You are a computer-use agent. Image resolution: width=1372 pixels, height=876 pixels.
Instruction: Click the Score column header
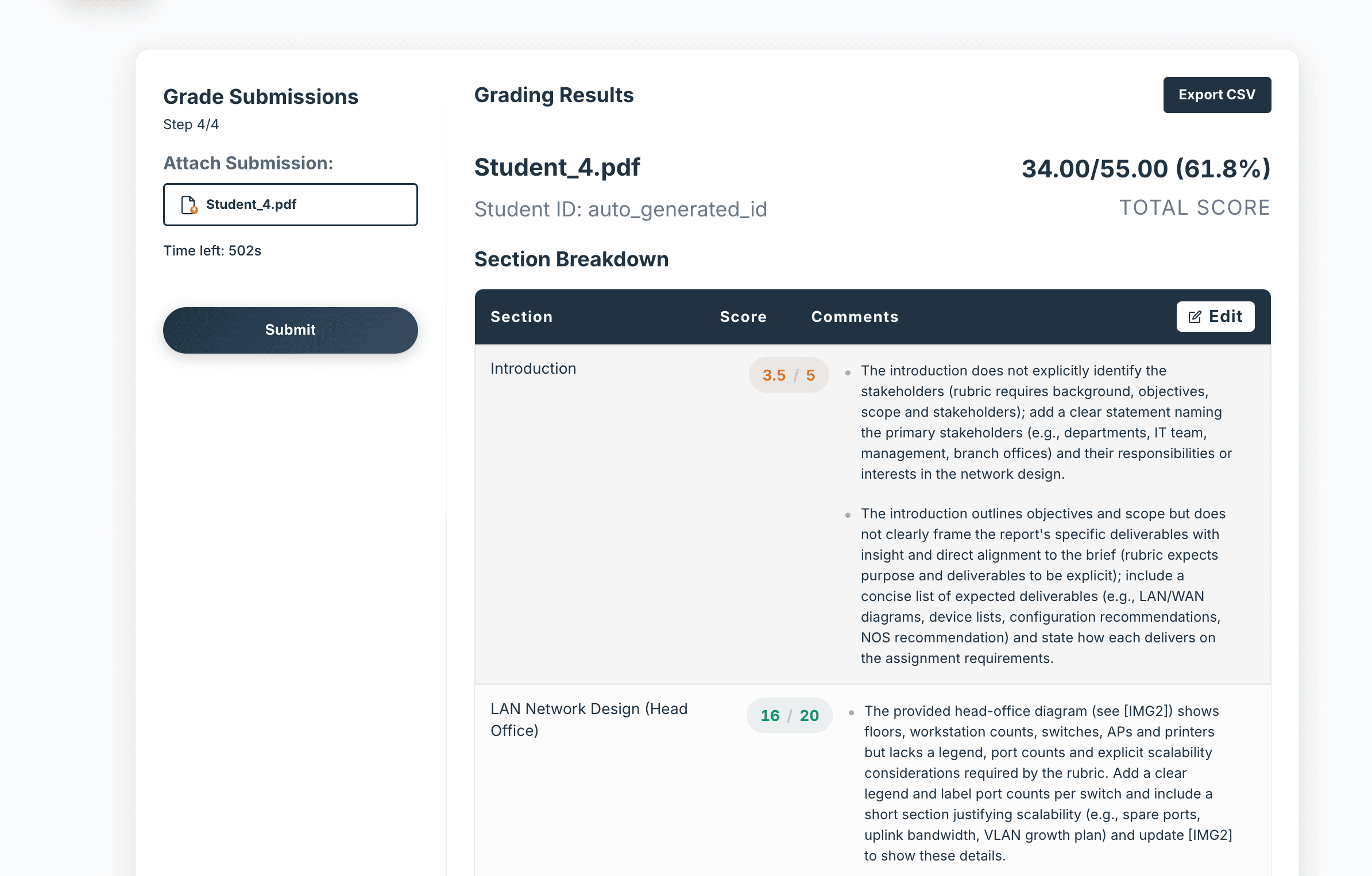coord(743,316)
